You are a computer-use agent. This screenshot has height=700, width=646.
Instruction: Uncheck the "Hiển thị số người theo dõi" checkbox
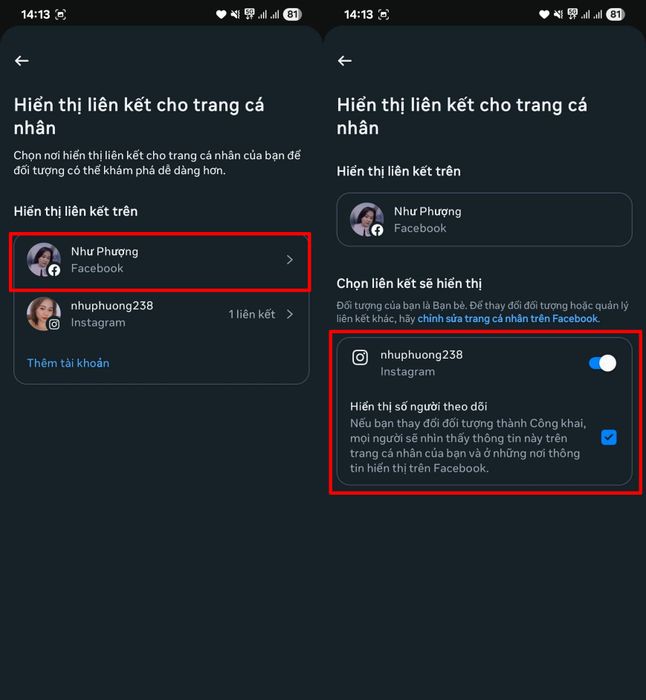click(x=609, y=437)
